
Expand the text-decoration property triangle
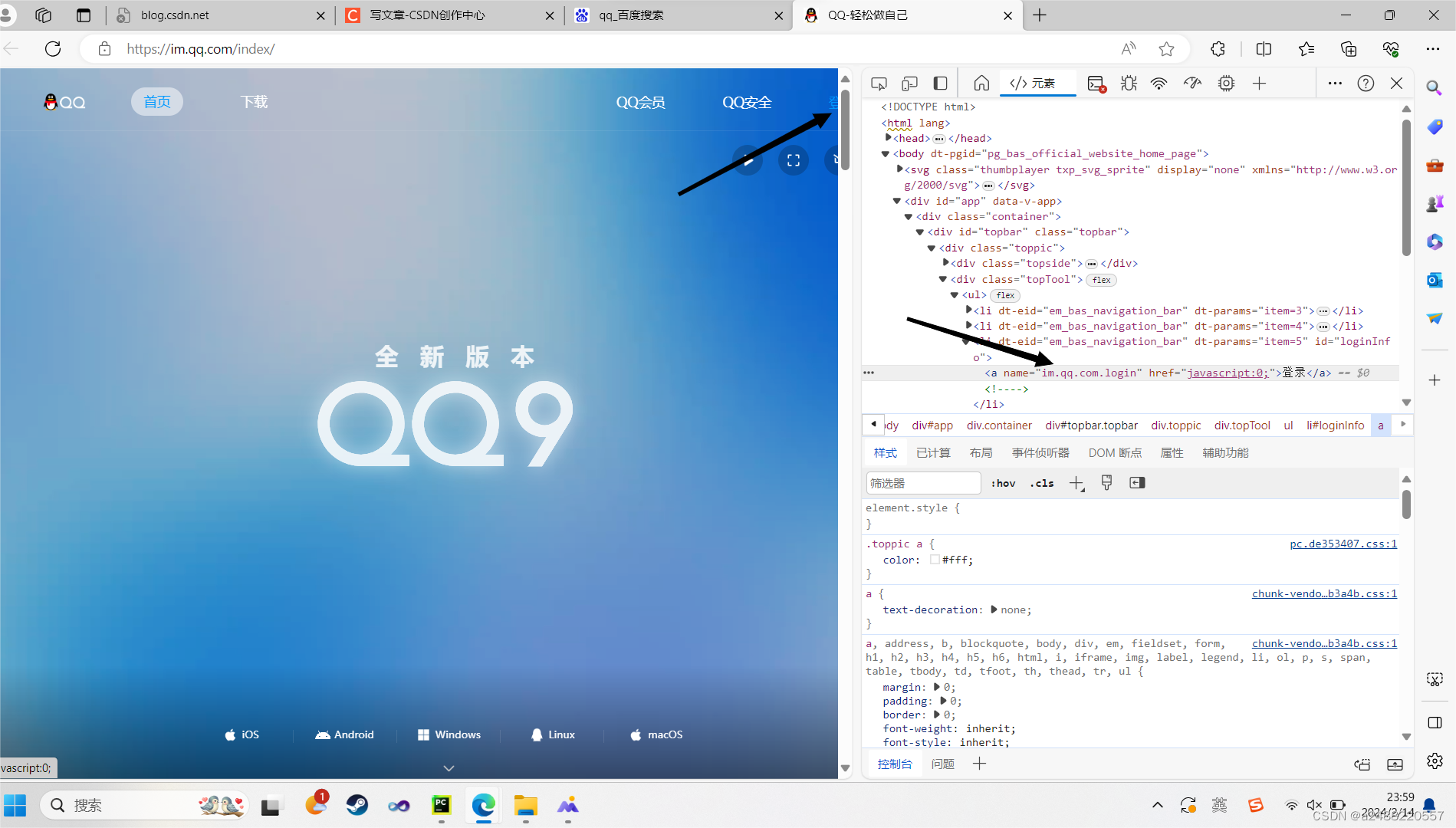tap(994, 609)
